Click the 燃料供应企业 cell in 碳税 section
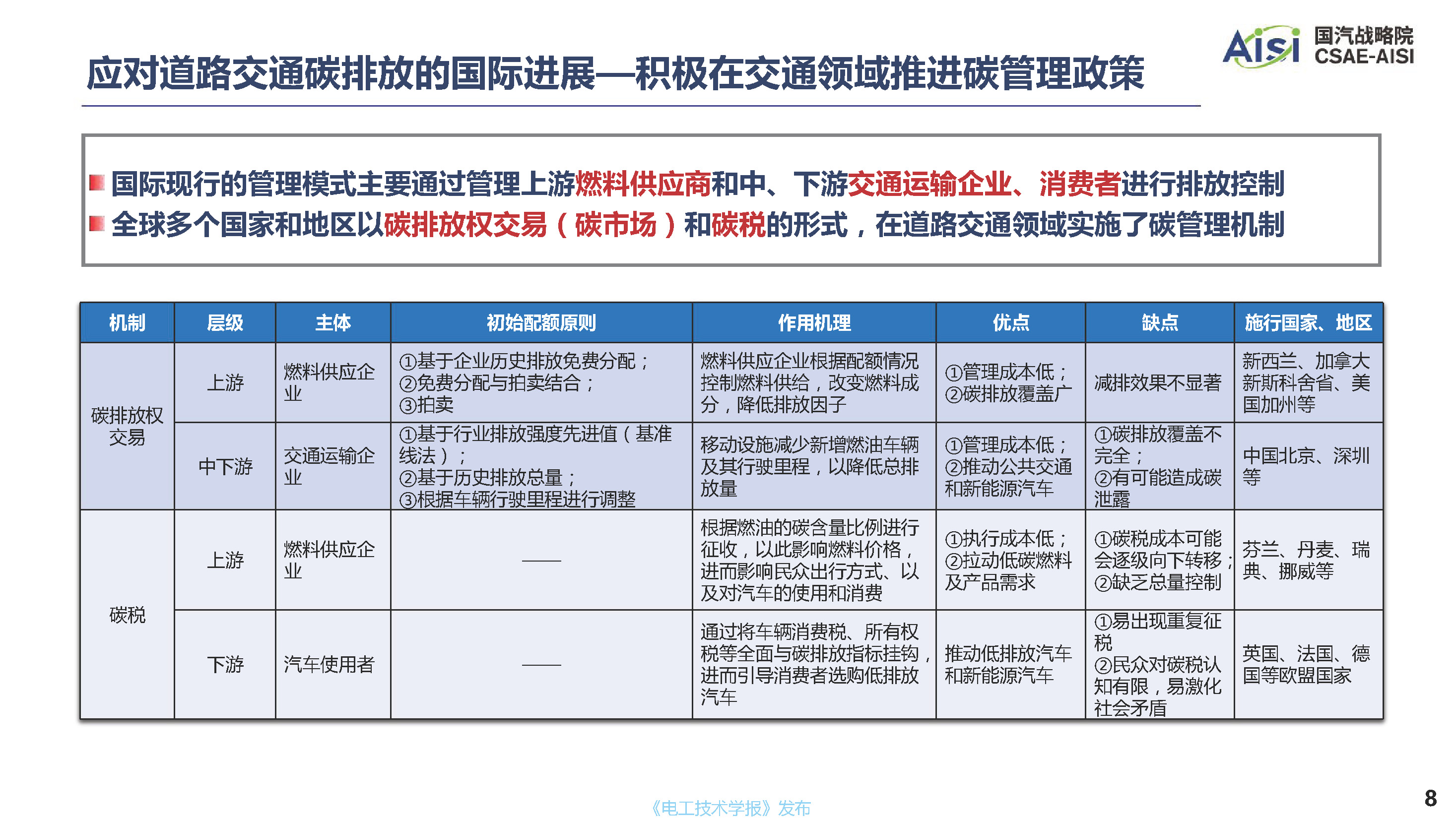Screen dimensions: 1456x819 tap(333, 560)
